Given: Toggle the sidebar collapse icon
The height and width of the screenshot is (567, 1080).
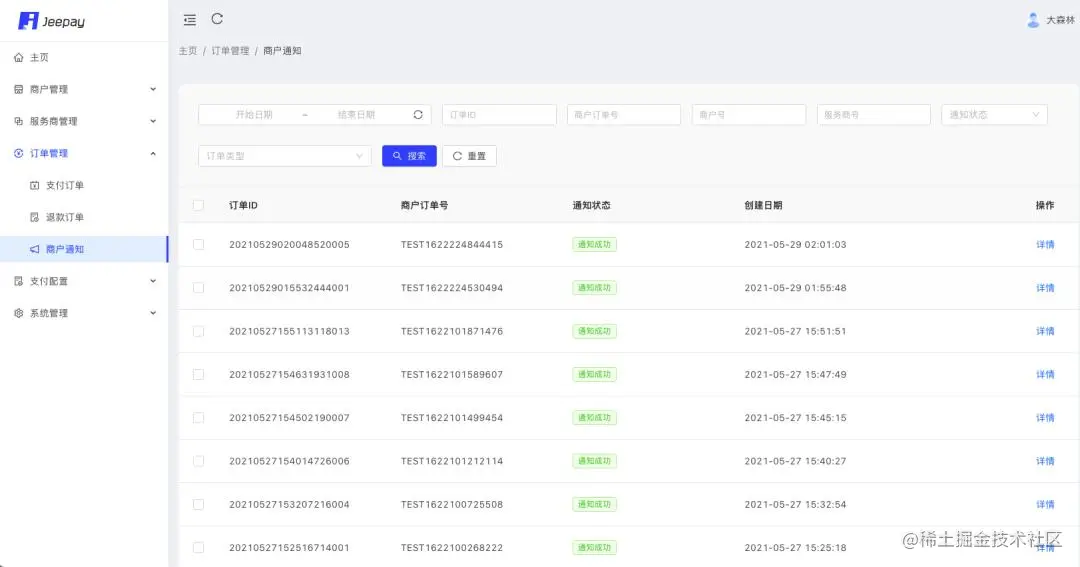Looking at the screenshot, I should click(x=189, y=20).
